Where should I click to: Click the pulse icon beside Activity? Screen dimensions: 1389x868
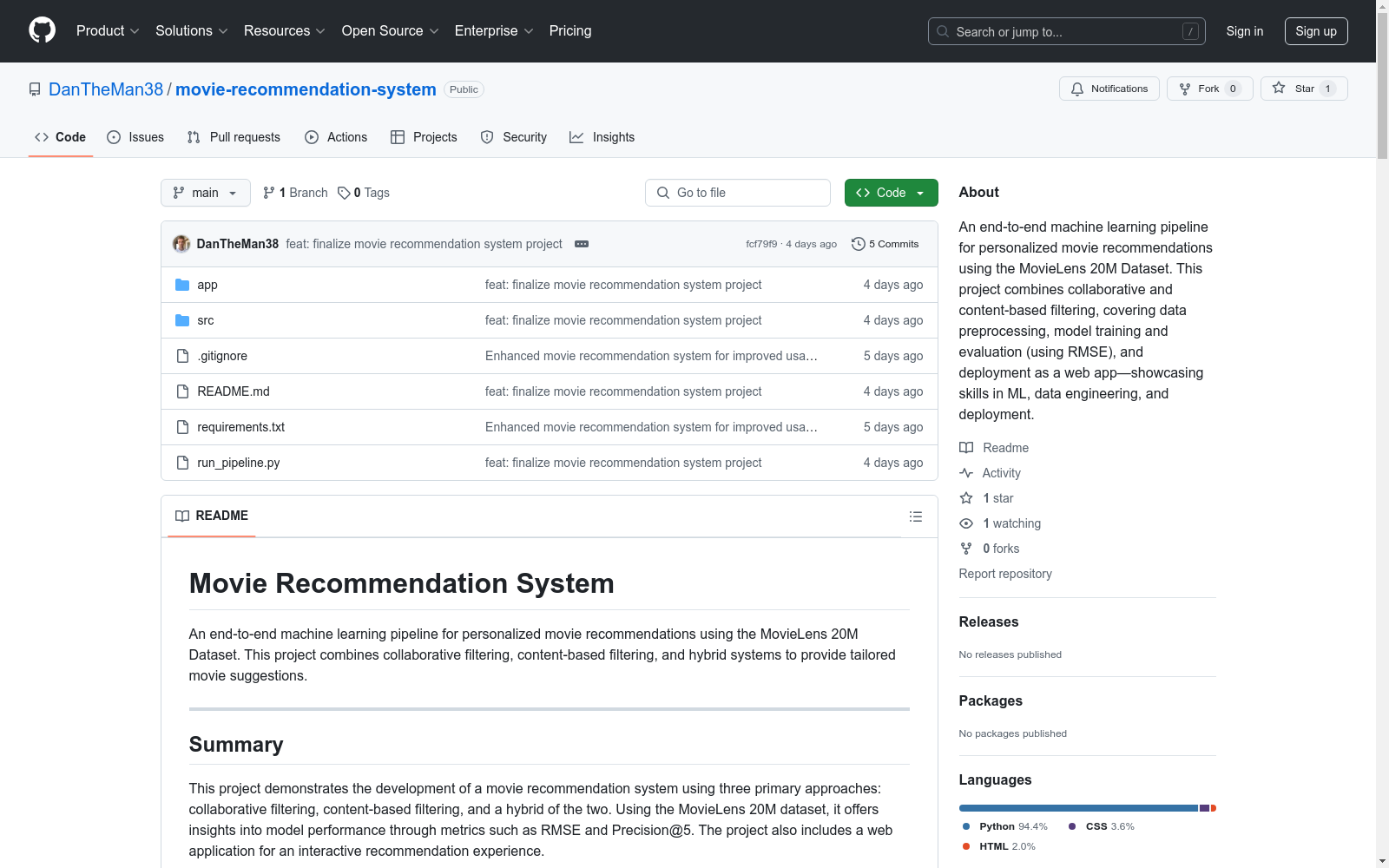(966, 473)
